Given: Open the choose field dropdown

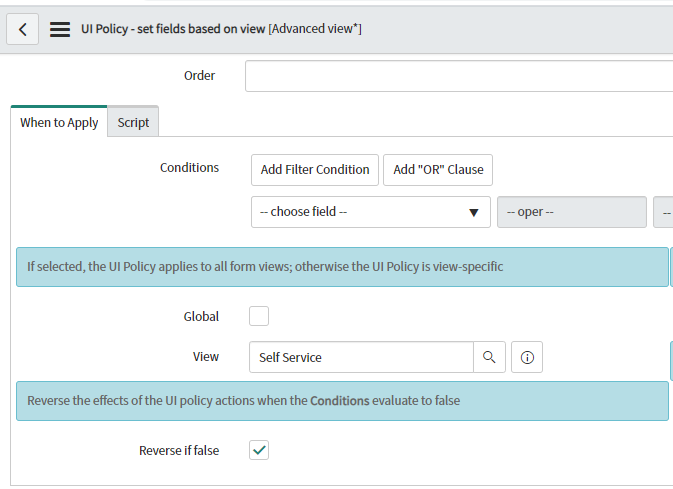Looking at the screenshot, I should 371,212.
